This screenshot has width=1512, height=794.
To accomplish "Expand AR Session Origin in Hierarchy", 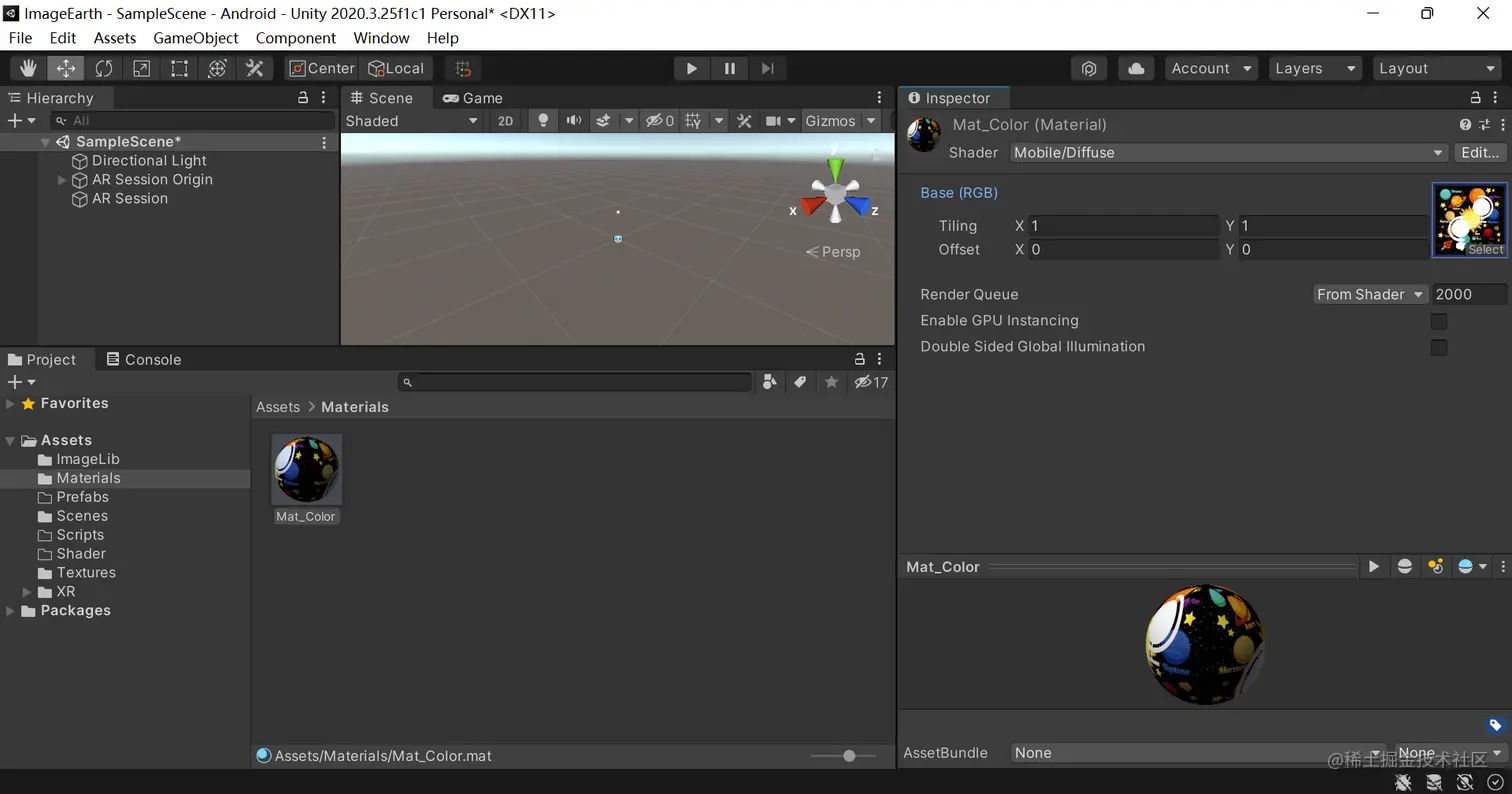I will click(x=62, y=180).
